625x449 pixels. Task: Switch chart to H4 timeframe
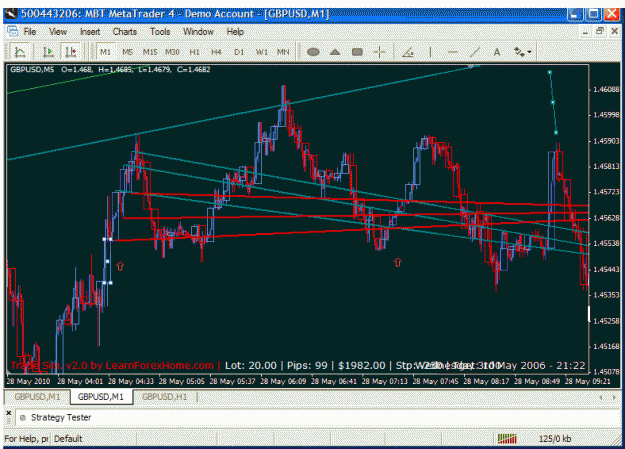(x=216, y=52)
